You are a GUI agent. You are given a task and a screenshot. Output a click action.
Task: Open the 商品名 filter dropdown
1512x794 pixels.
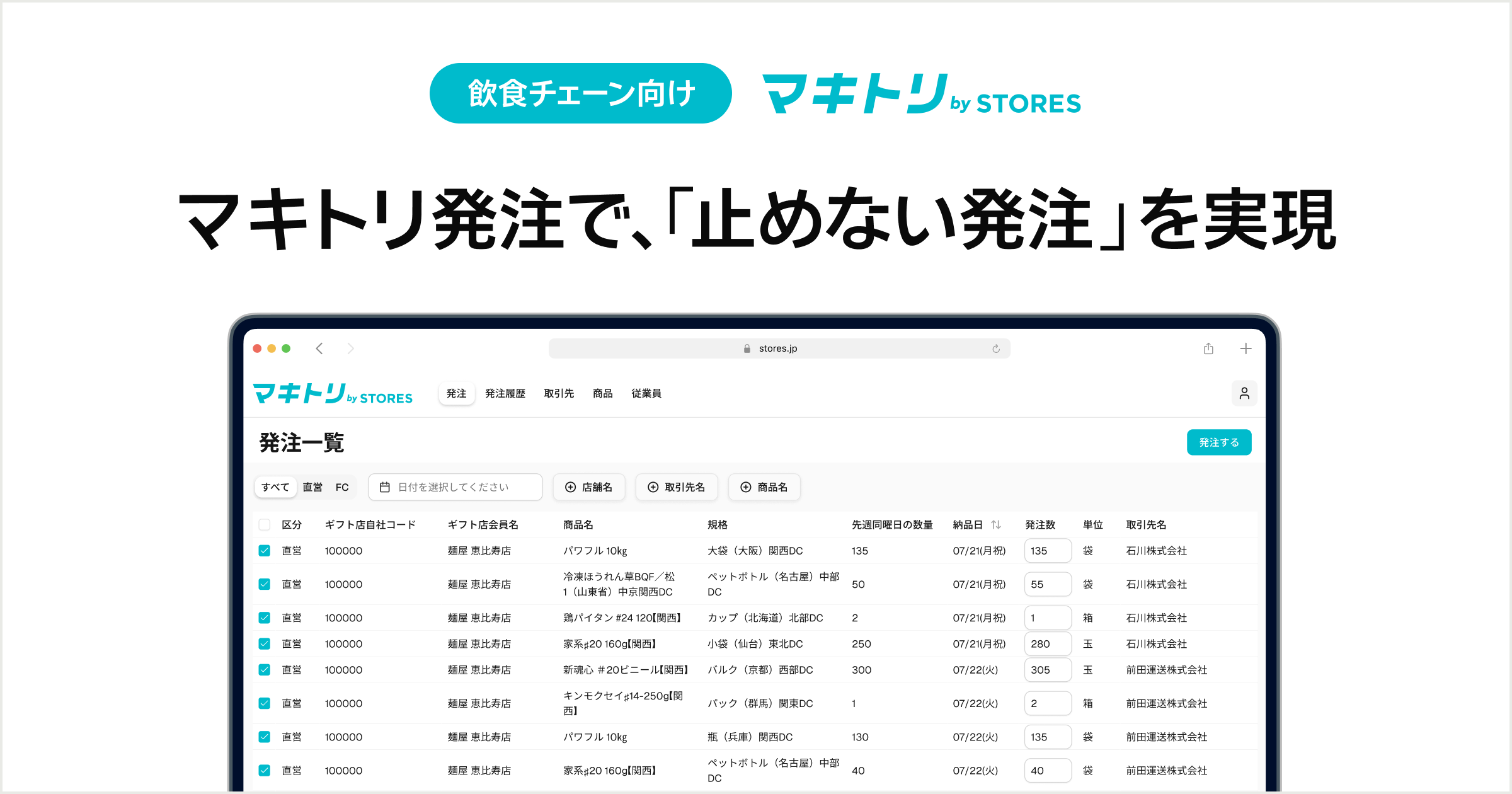tap(764, 487)
